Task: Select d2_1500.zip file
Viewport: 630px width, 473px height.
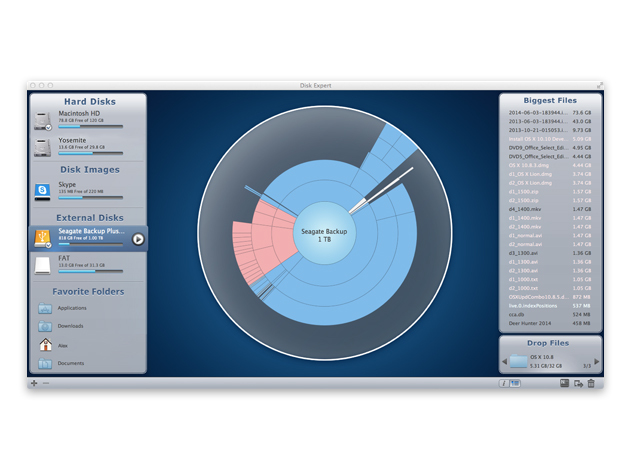Action: [x=550, y=201]
